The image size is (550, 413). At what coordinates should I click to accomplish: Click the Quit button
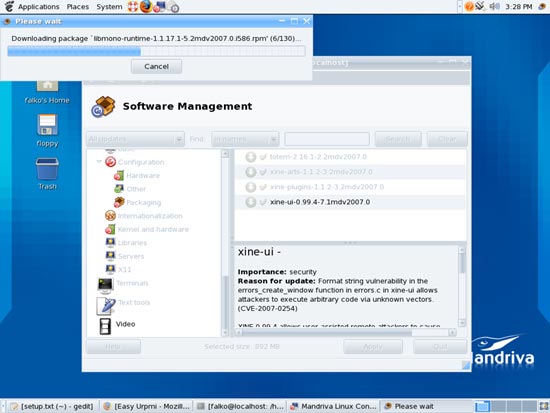click(440, 347)
